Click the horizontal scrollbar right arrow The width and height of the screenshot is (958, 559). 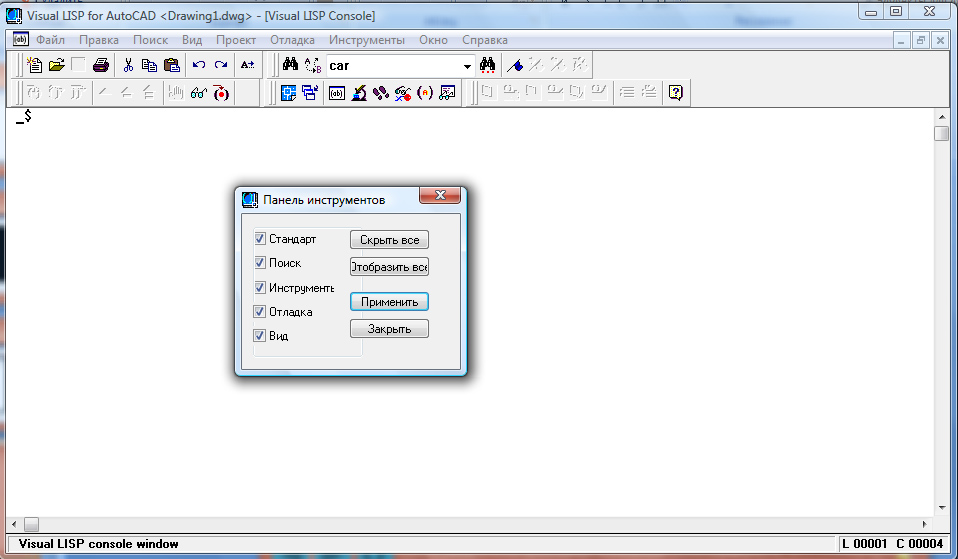click(924, 524)
